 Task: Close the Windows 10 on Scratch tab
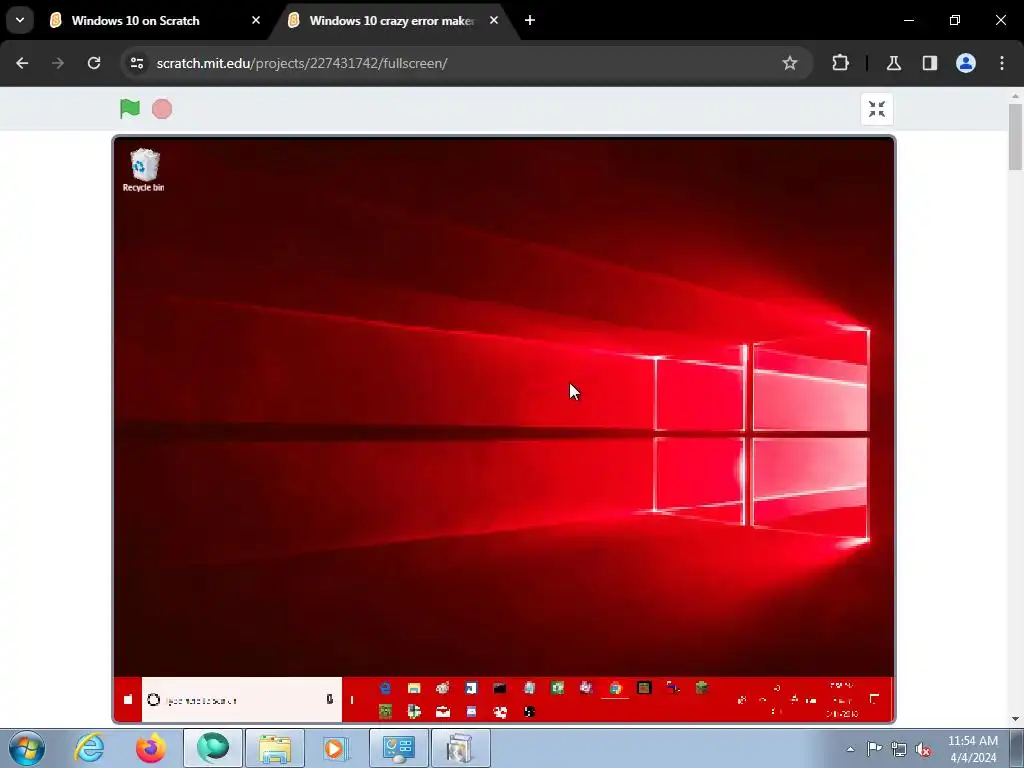pyautogui.click(x=256, y=20)
